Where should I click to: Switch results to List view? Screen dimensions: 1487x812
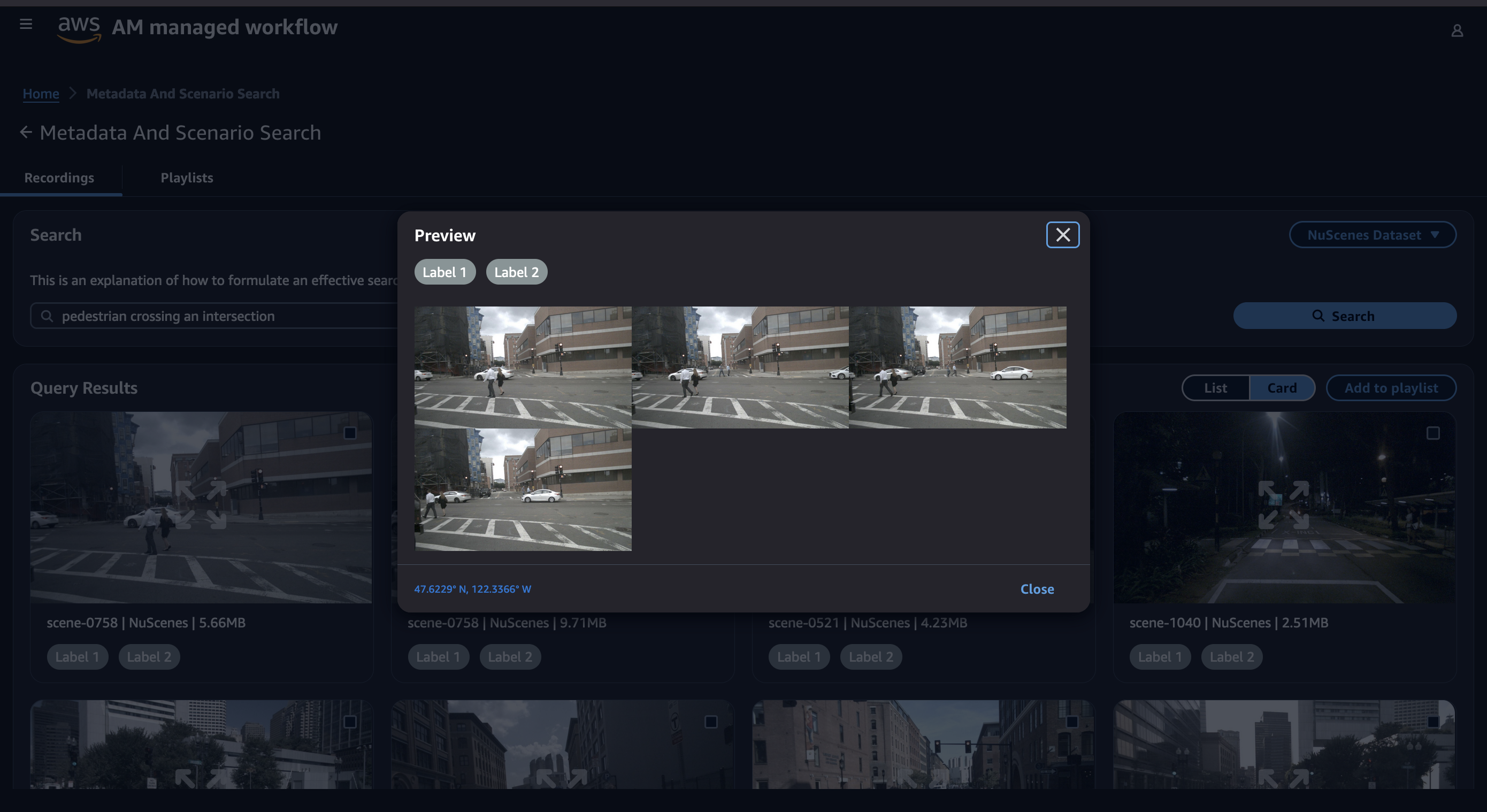[x=1215, y=388]
